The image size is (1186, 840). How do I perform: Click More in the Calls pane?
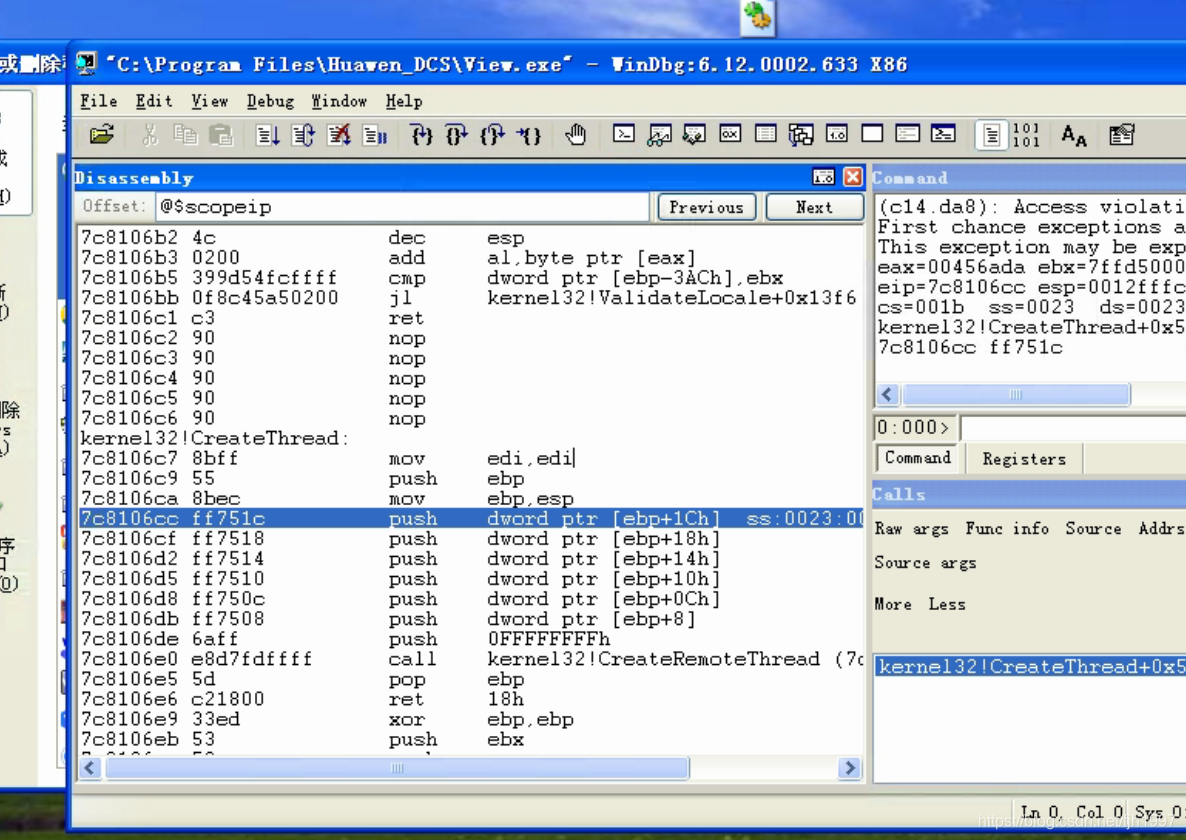[x=893, y=604]
